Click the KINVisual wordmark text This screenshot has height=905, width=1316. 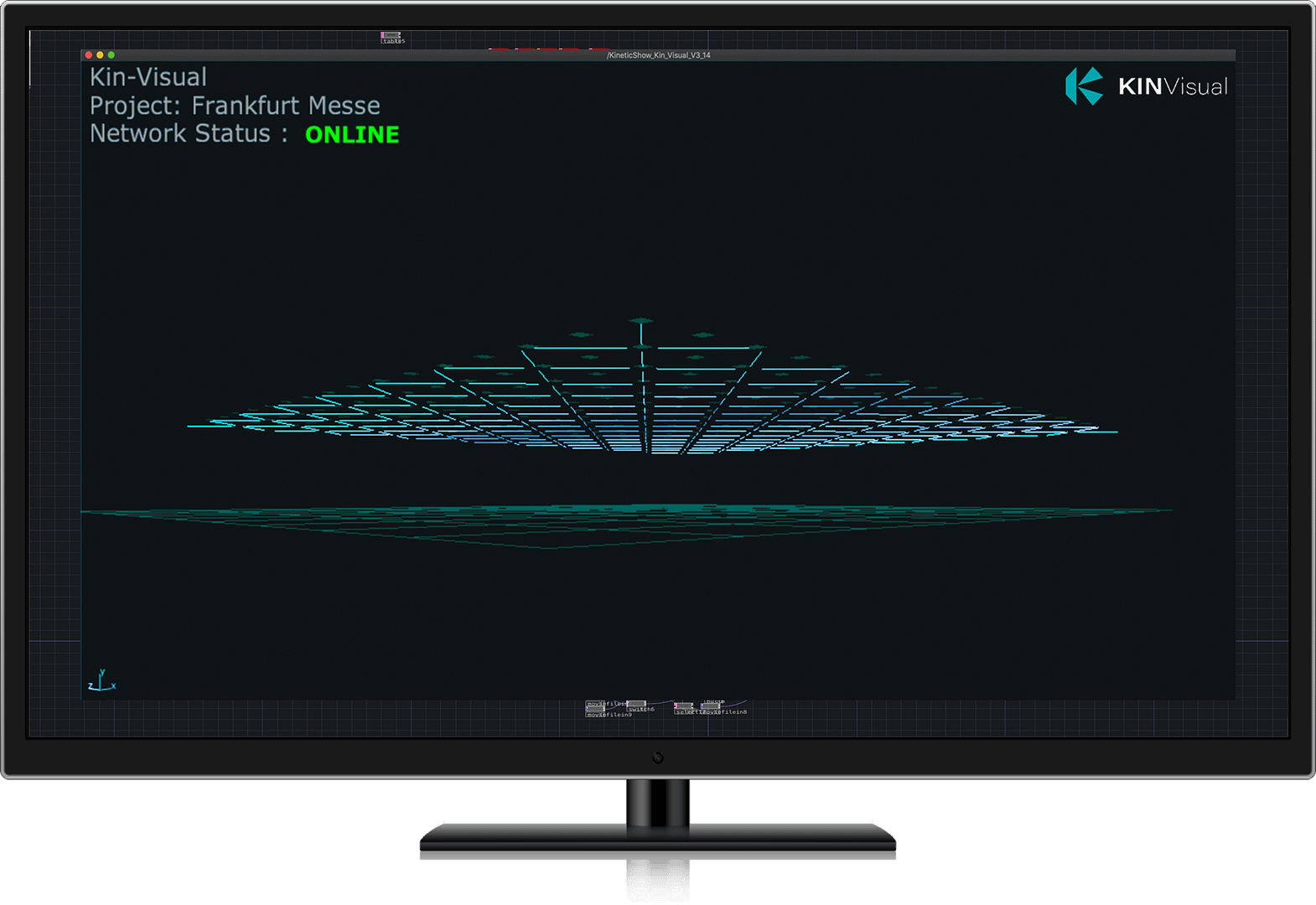point(1173,87)
